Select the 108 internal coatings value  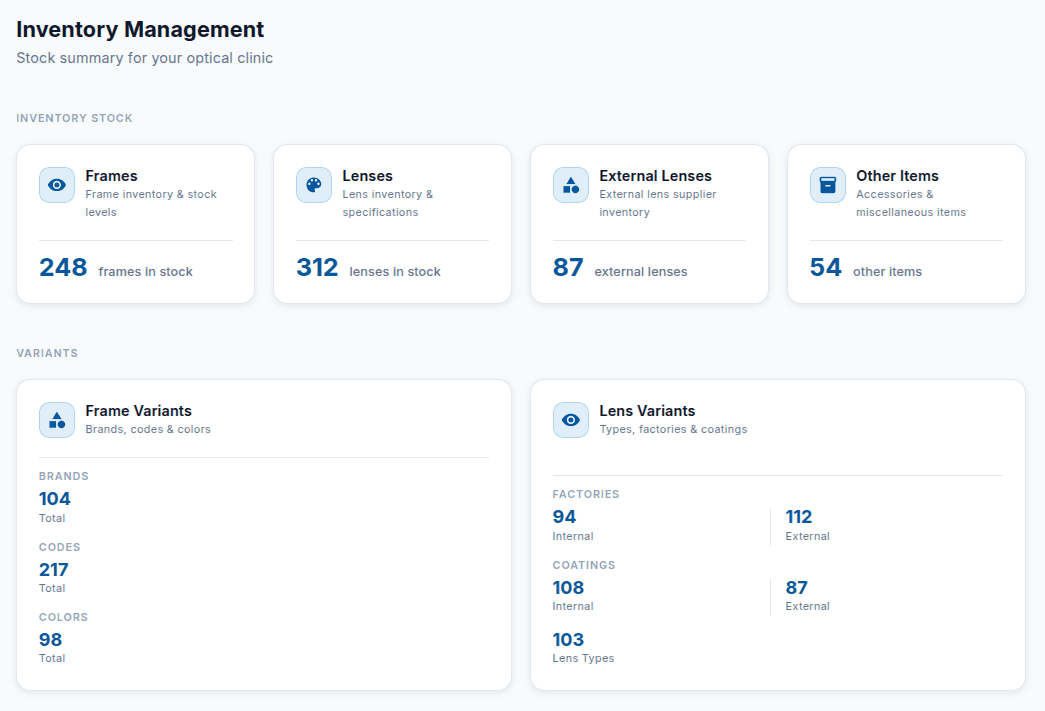coord(568,587)
